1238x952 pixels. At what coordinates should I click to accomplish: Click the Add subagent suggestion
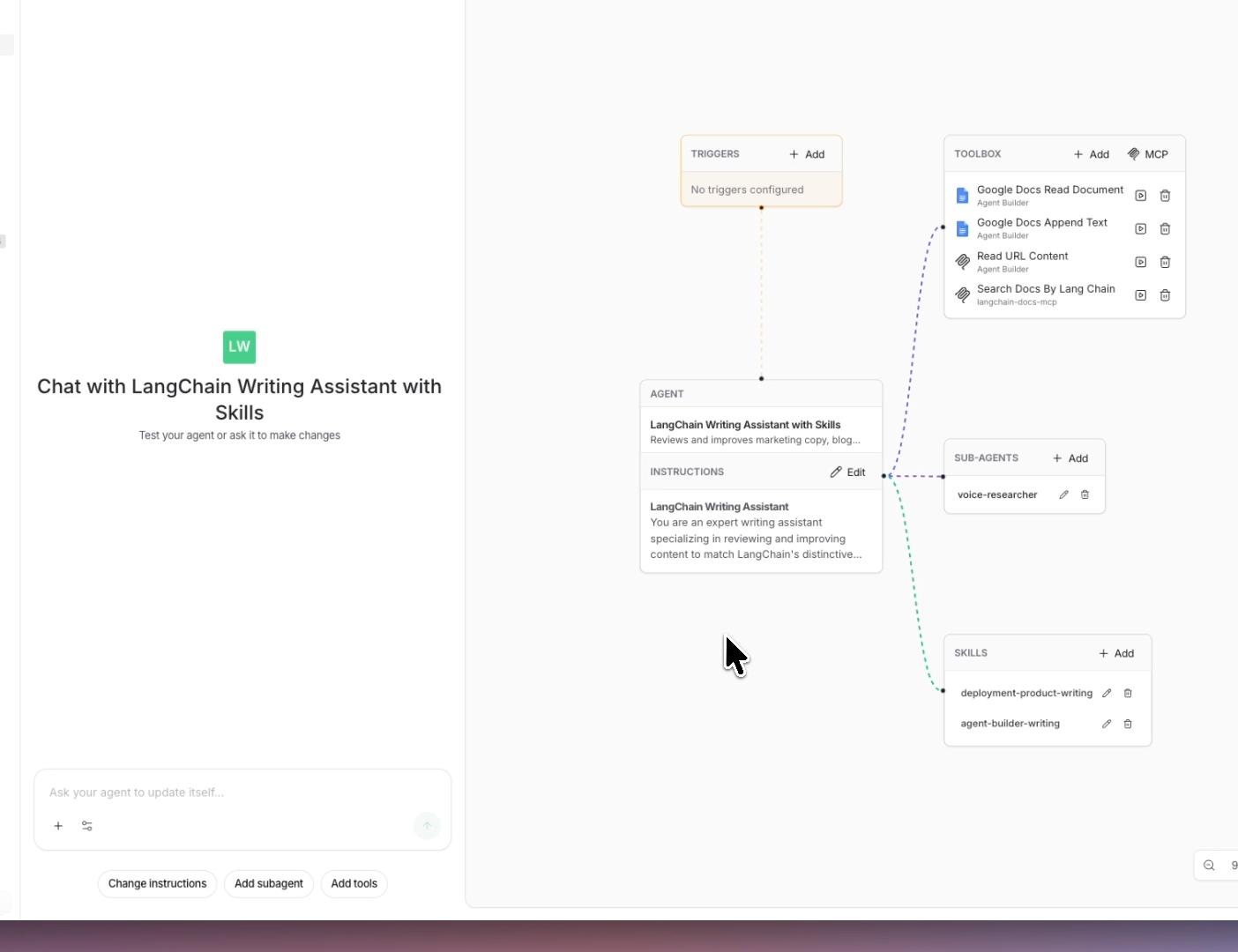[269, 884]
